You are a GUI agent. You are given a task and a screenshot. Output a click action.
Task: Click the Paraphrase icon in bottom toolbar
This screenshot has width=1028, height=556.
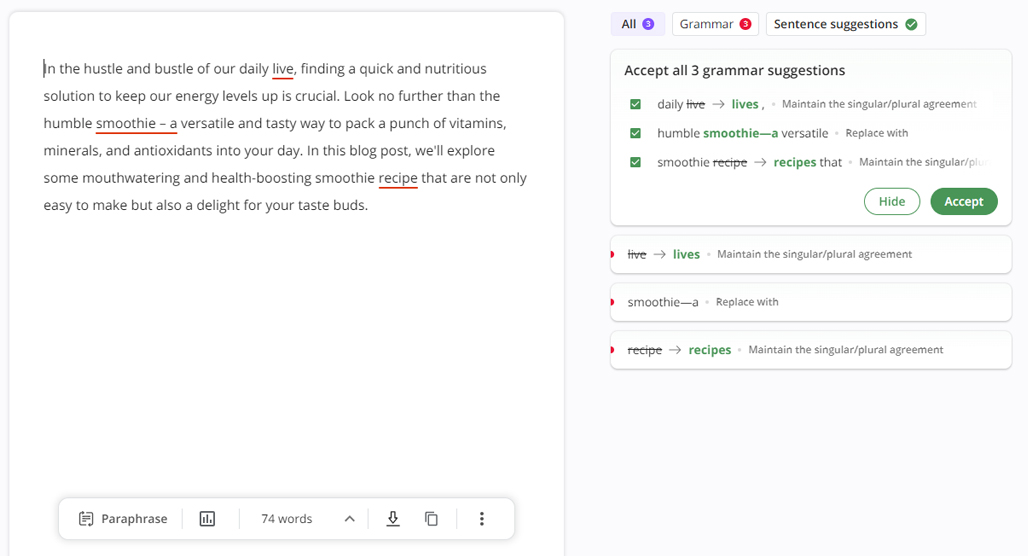tap(86, 519)
